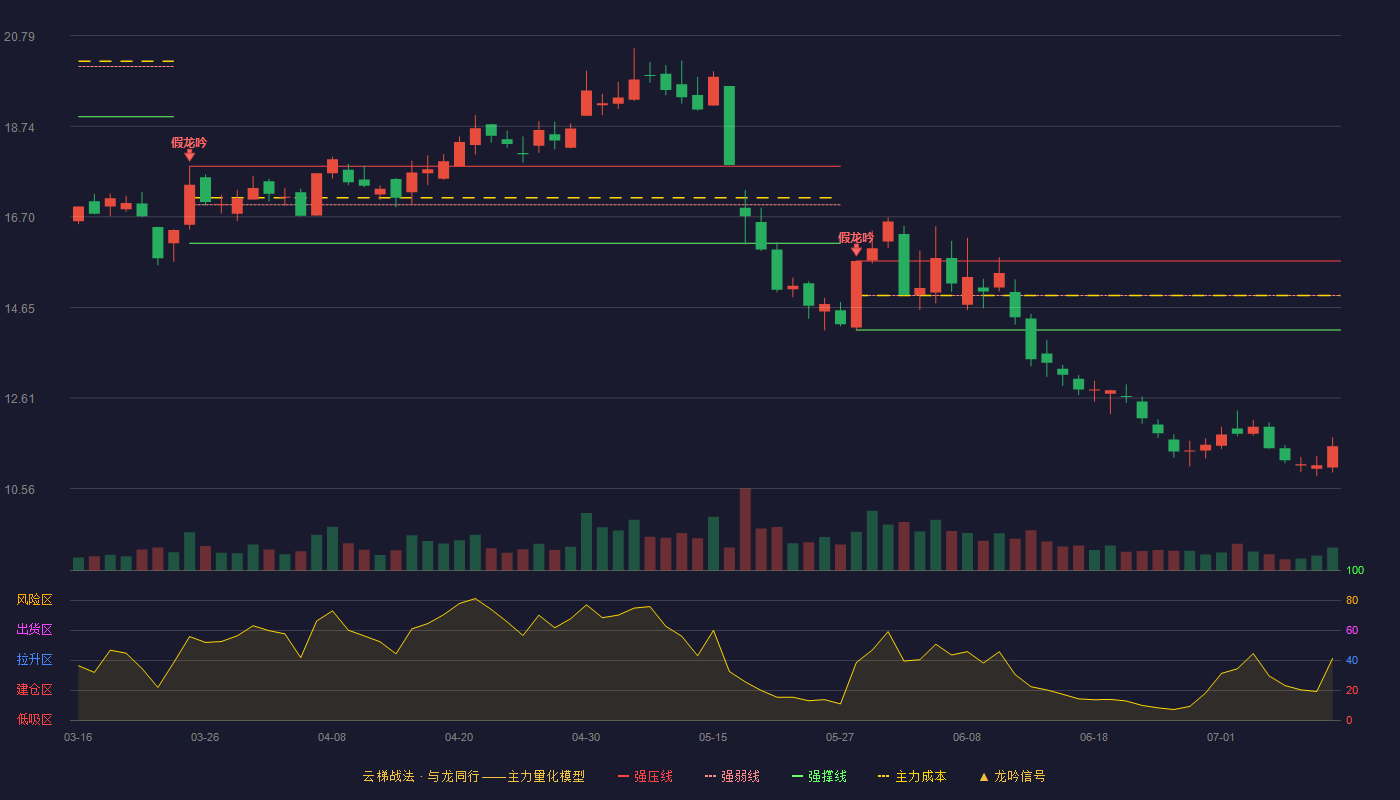Click the 04-30 date label
Screen dimensions: 1400x800
[x=586, y=737]
